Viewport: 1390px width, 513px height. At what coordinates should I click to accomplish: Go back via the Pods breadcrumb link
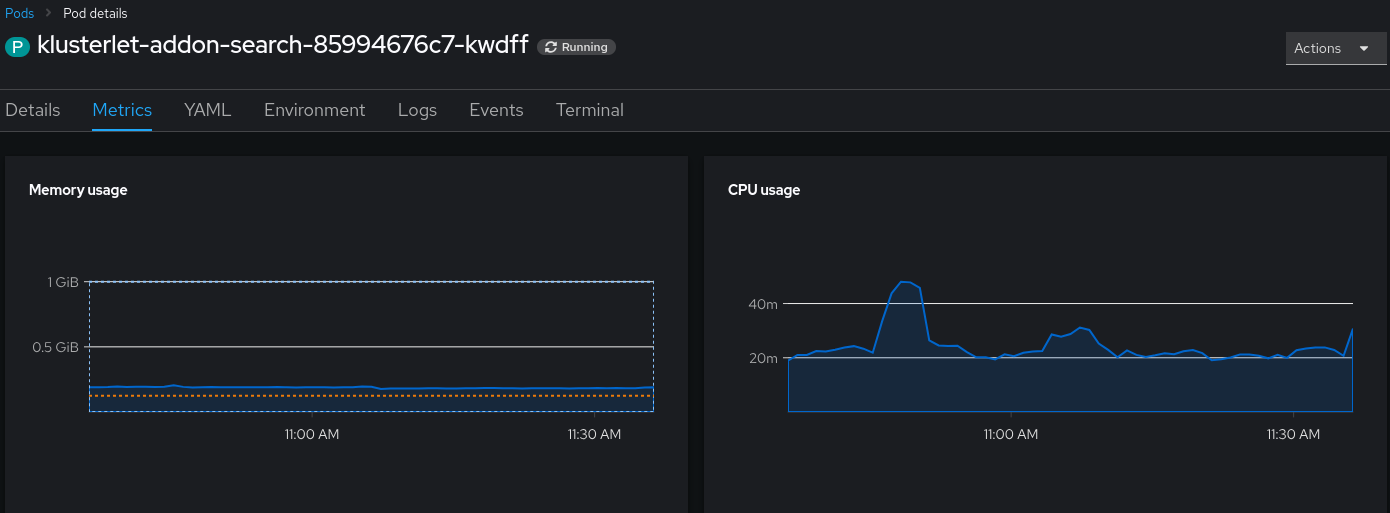[19, 14]
